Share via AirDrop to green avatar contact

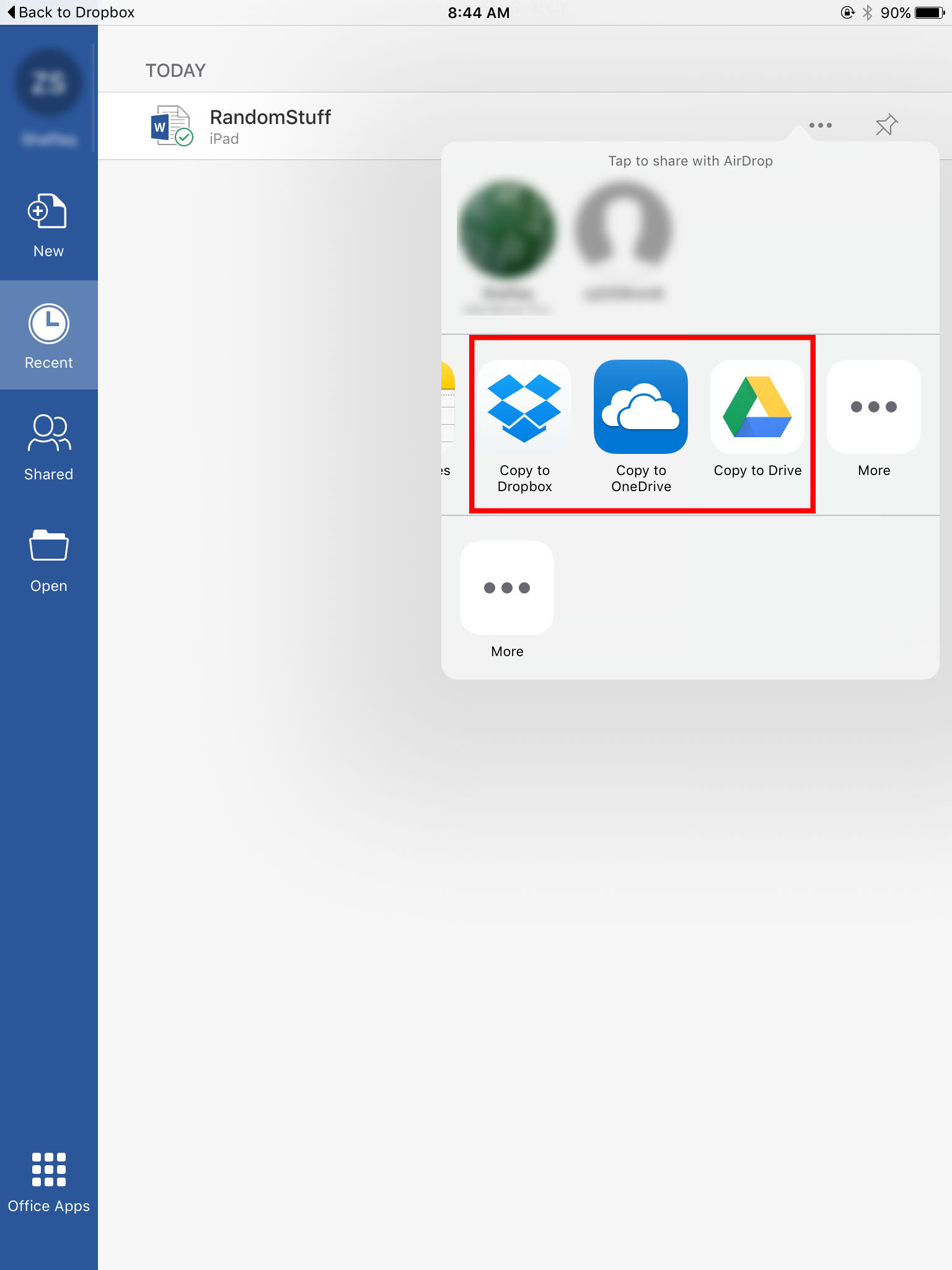tap(506, 229)
